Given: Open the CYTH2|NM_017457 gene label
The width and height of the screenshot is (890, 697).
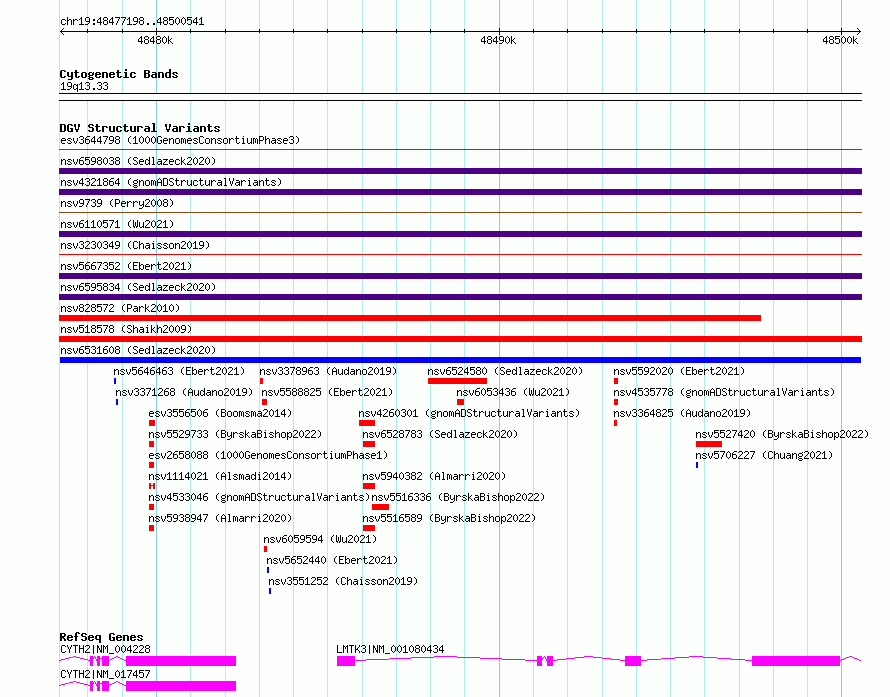Looking at the screenshot, I should click(105, 674).
